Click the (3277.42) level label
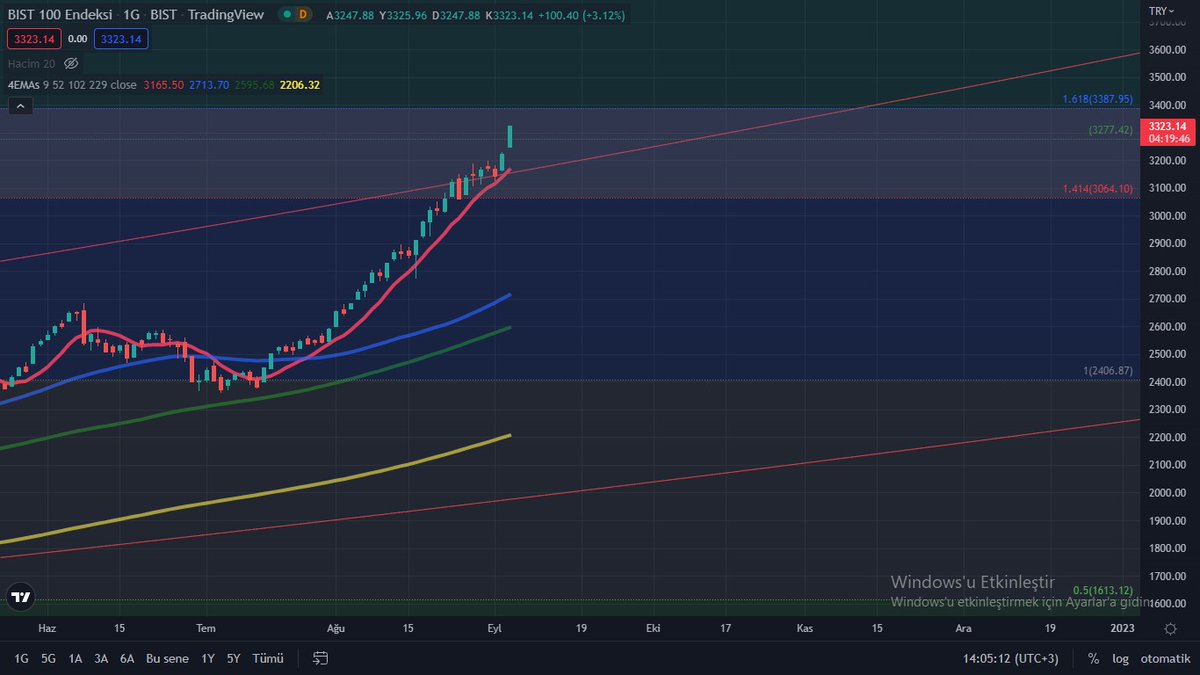 1111,130
